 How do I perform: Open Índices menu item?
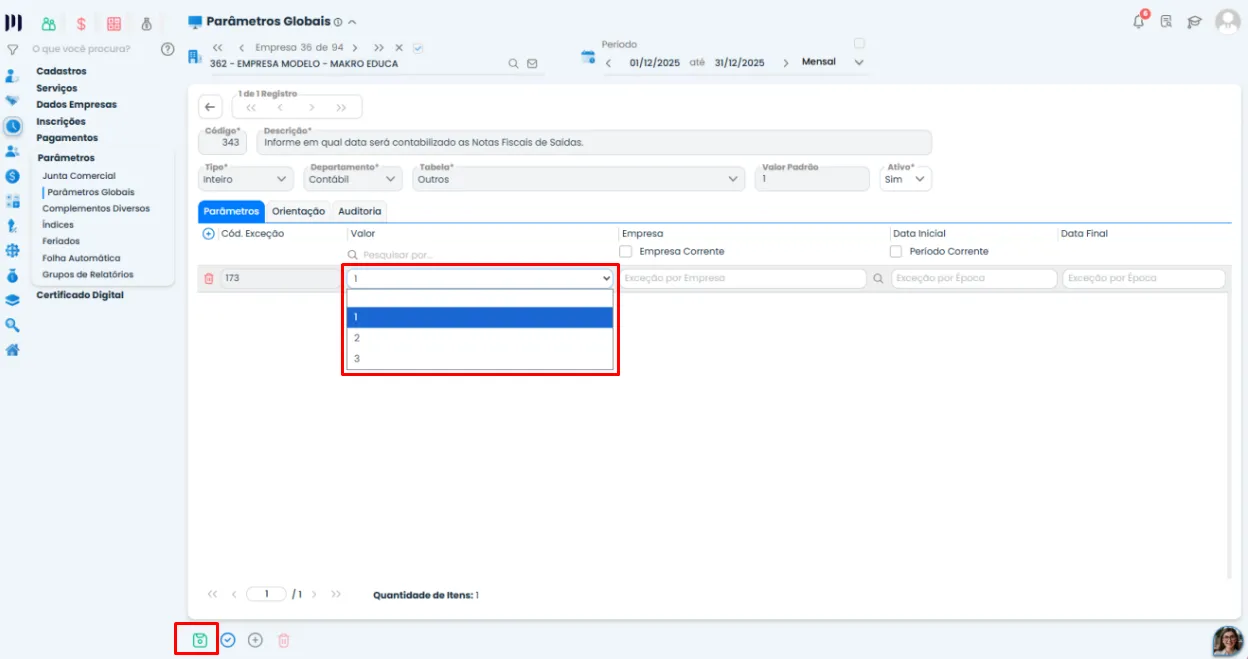point(58,225)
